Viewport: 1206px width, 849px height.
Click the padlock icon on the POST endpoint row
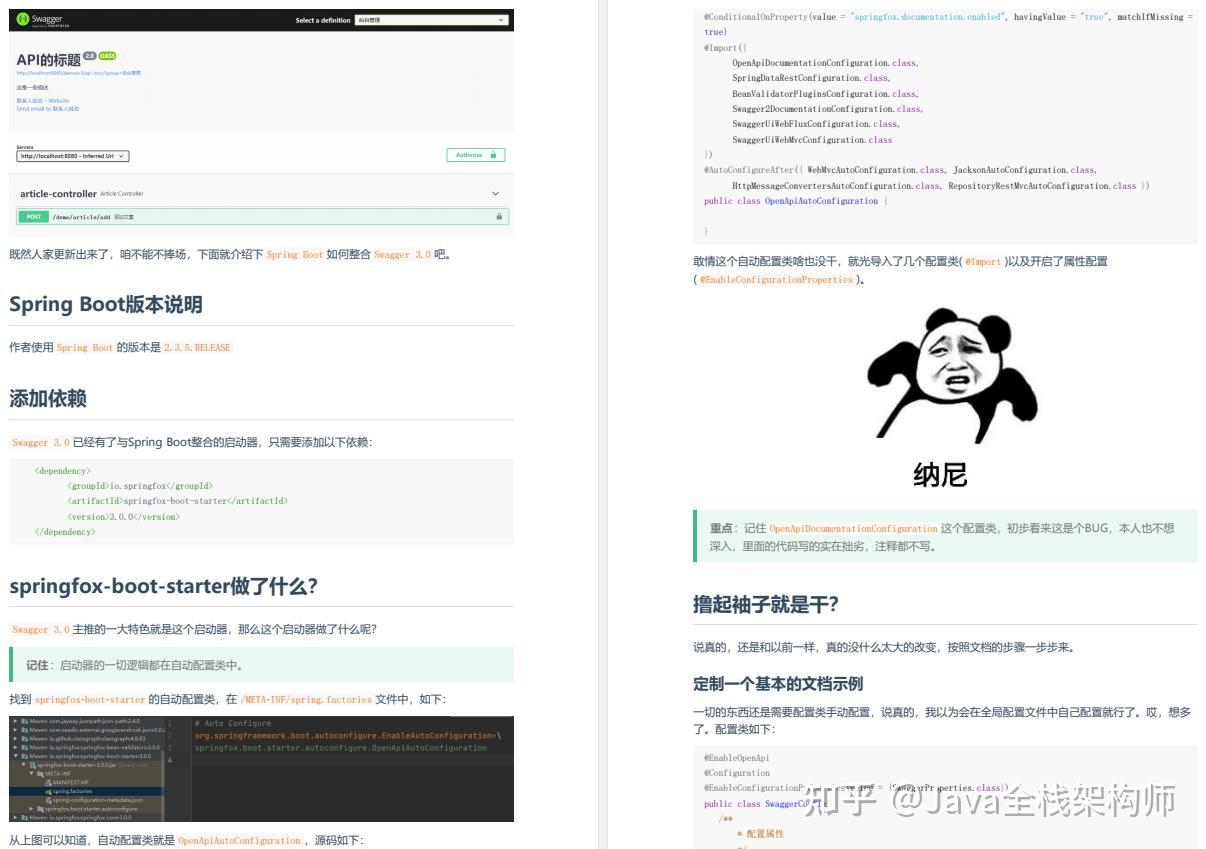(497, 216)
